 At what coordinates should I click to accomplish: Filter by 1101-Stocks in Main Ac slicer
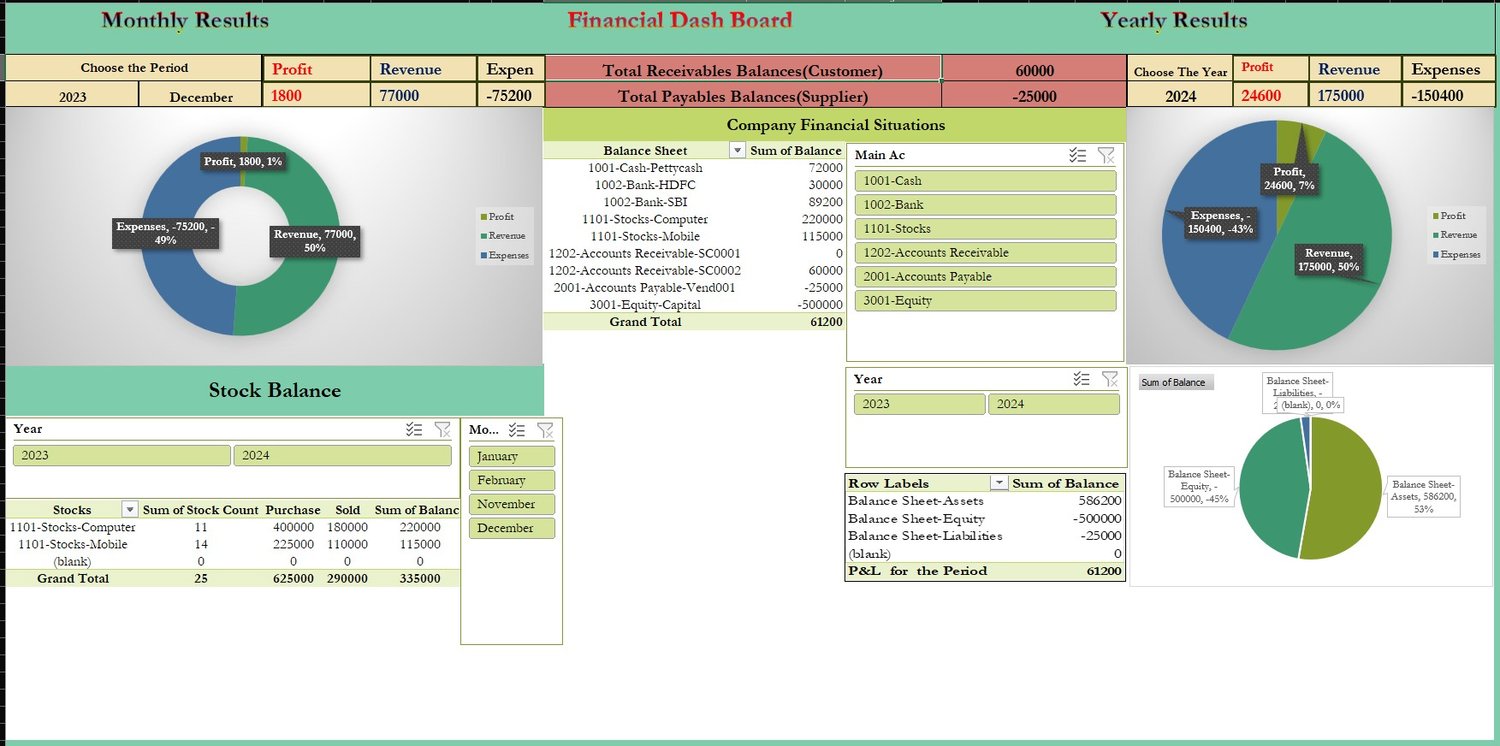point(985,229)
